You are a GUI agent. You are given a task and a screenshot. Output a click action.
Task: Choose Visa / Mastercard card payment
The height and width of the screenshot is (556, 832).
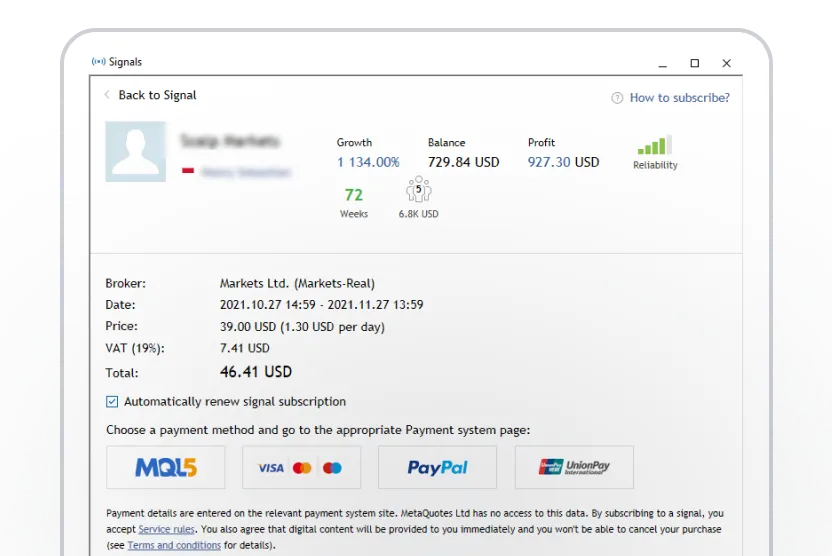[301, 467]
